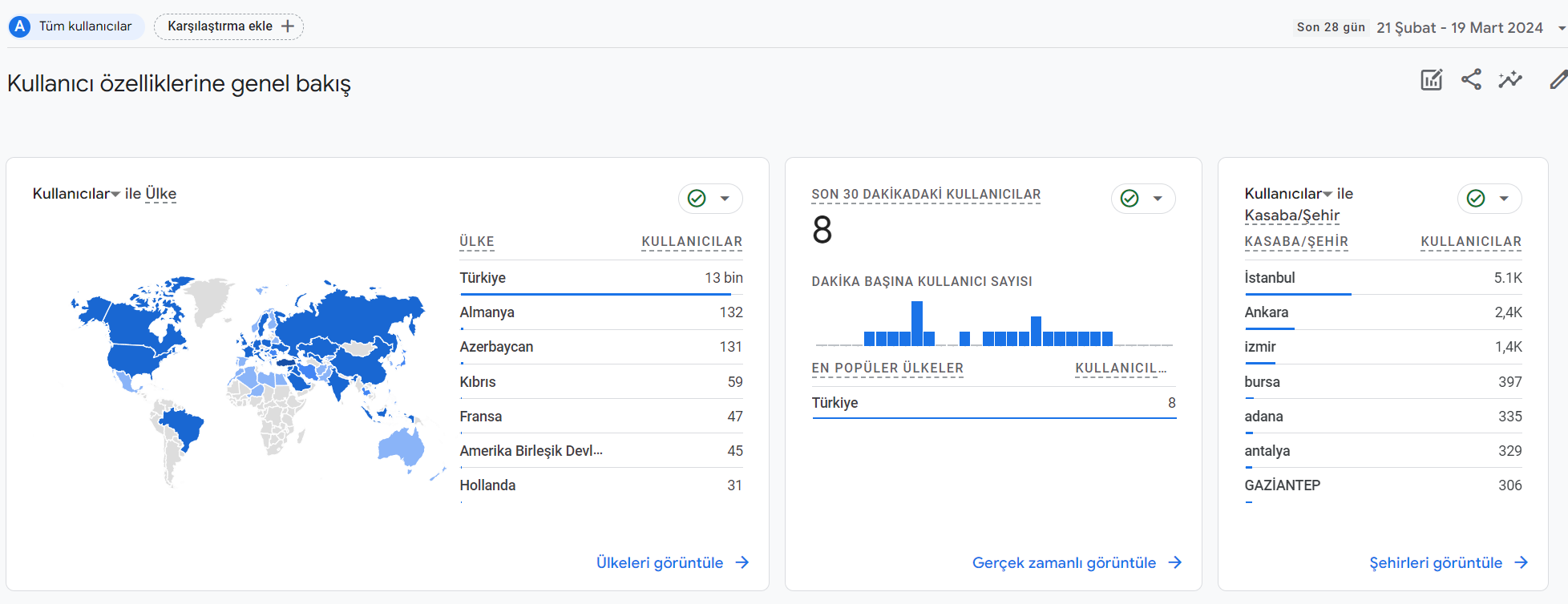
Task: Click the tallest bar in per-minute chart
Action: click(x=917, y=324)
